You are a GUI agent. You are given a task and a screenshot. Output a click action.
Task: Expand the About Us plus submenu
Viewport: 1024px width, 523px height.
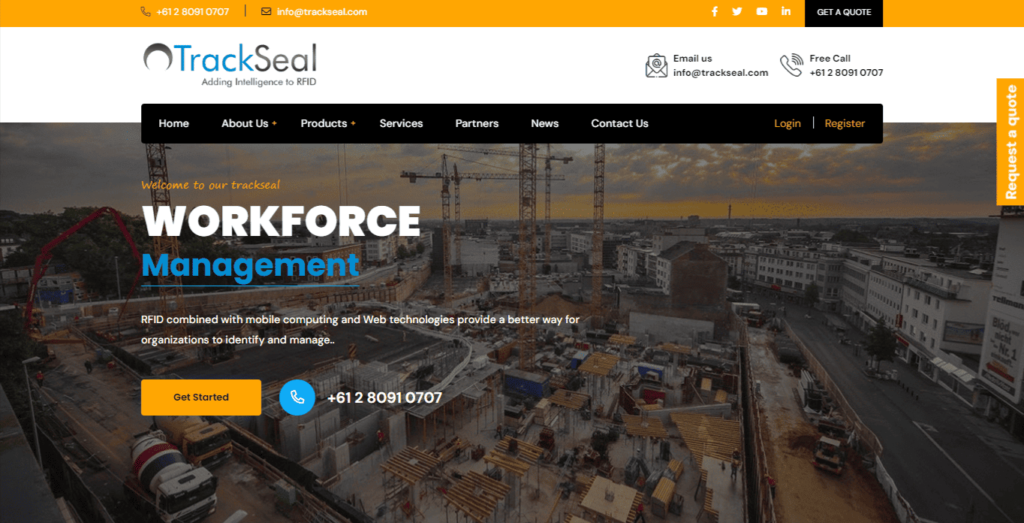[x=274, y=123]
